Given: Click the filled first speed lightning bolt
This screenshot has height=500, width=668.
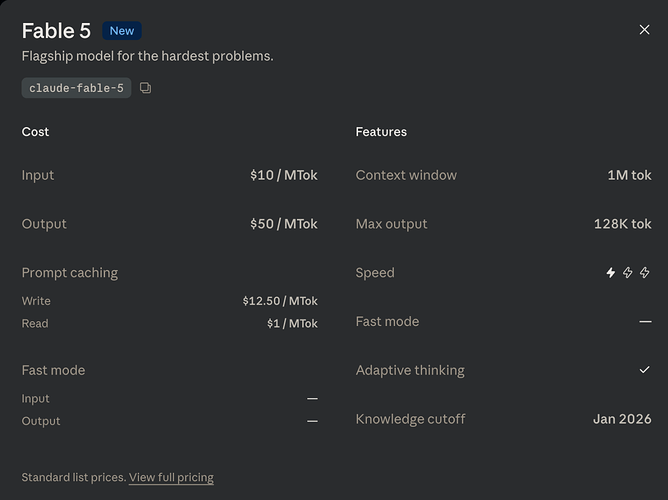Looking at the screenshot, I should tap(610, 273).
